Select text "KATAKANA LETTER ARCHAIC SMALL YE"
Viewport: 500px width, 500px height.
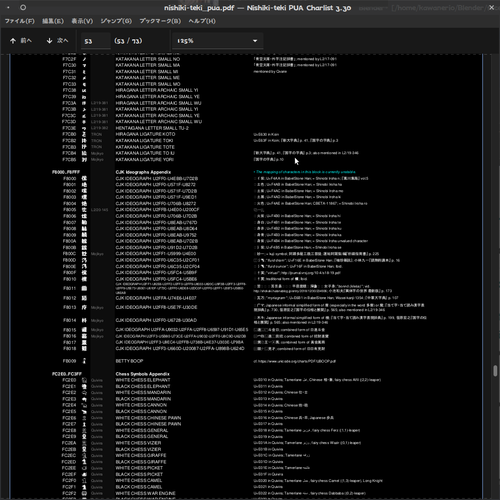(x=158, y=115)
